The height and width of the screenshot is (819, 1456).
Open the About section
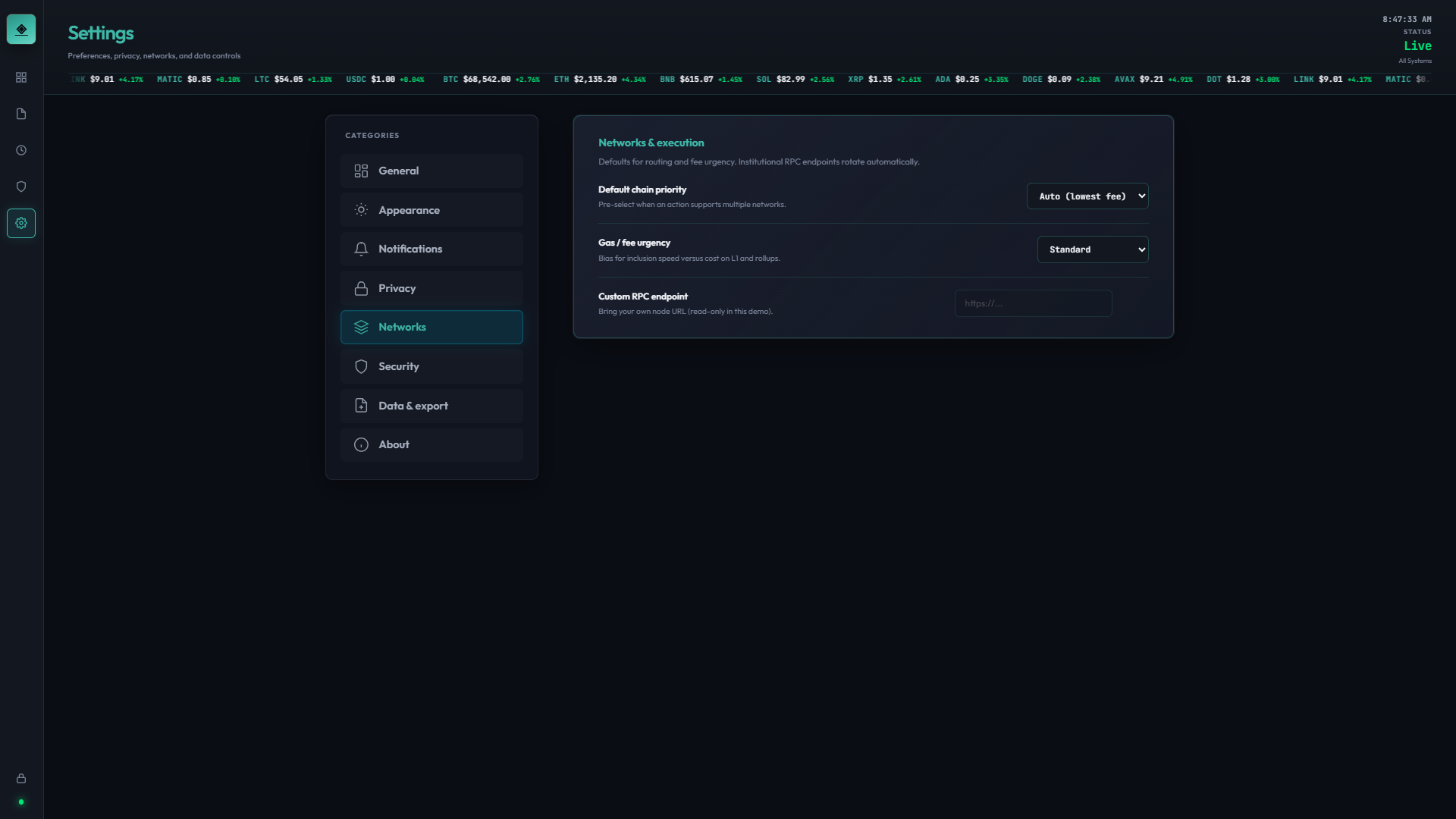pos(431,444)
